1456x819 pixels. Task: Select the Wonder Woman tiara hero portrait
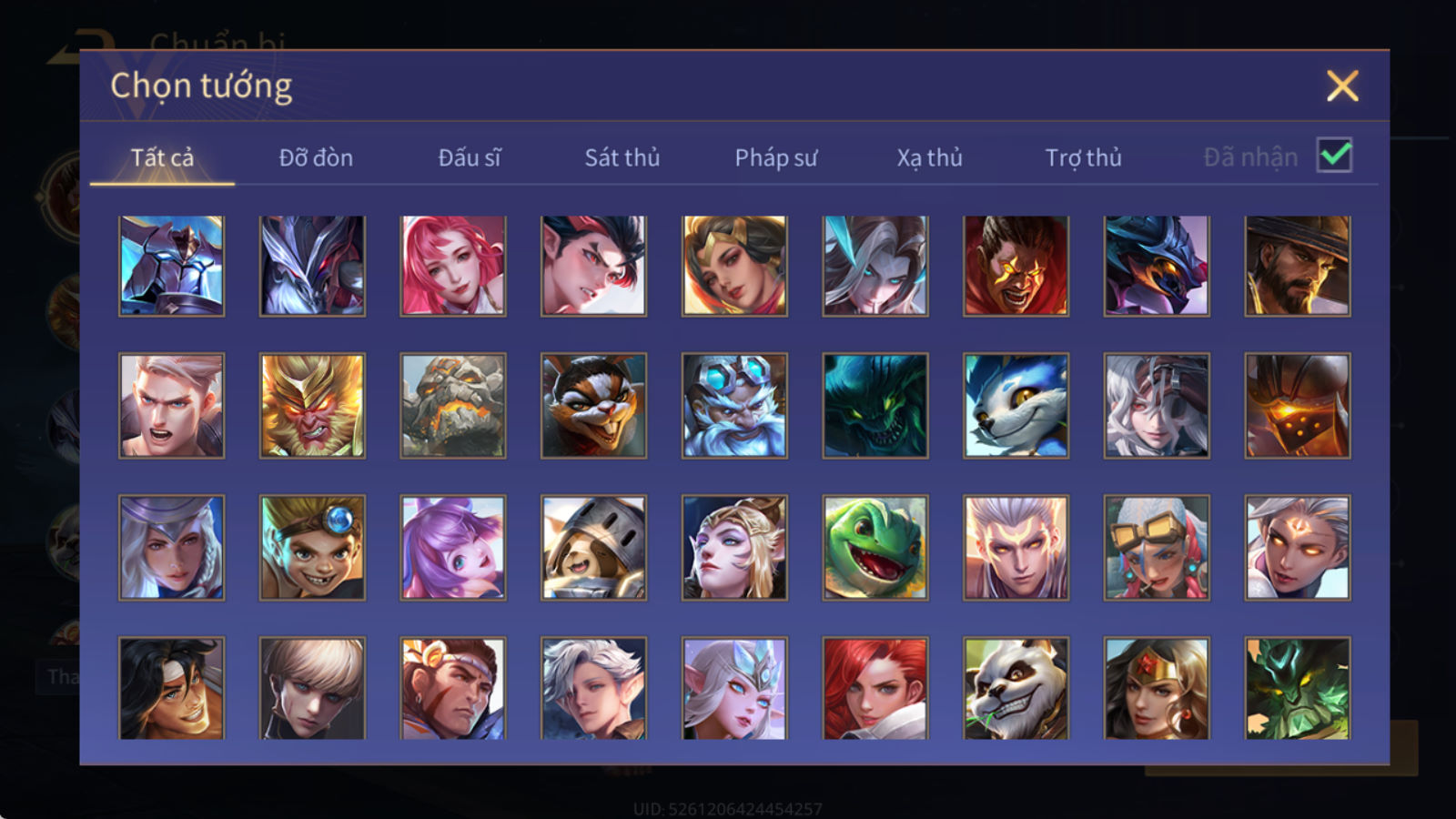pos(1157,688)
